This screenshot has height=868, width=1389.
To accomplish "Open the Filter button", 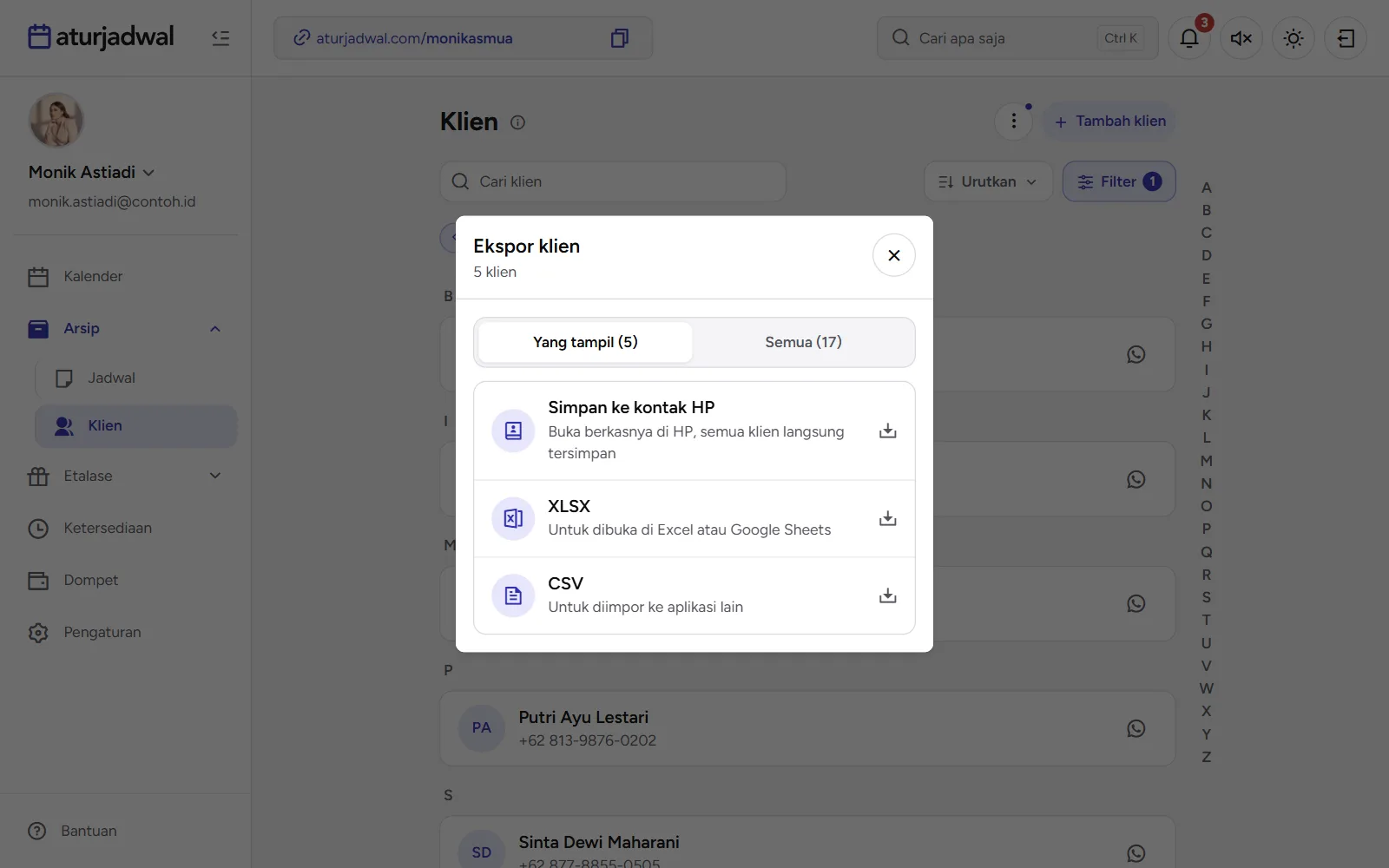I will pos(1119,181).
